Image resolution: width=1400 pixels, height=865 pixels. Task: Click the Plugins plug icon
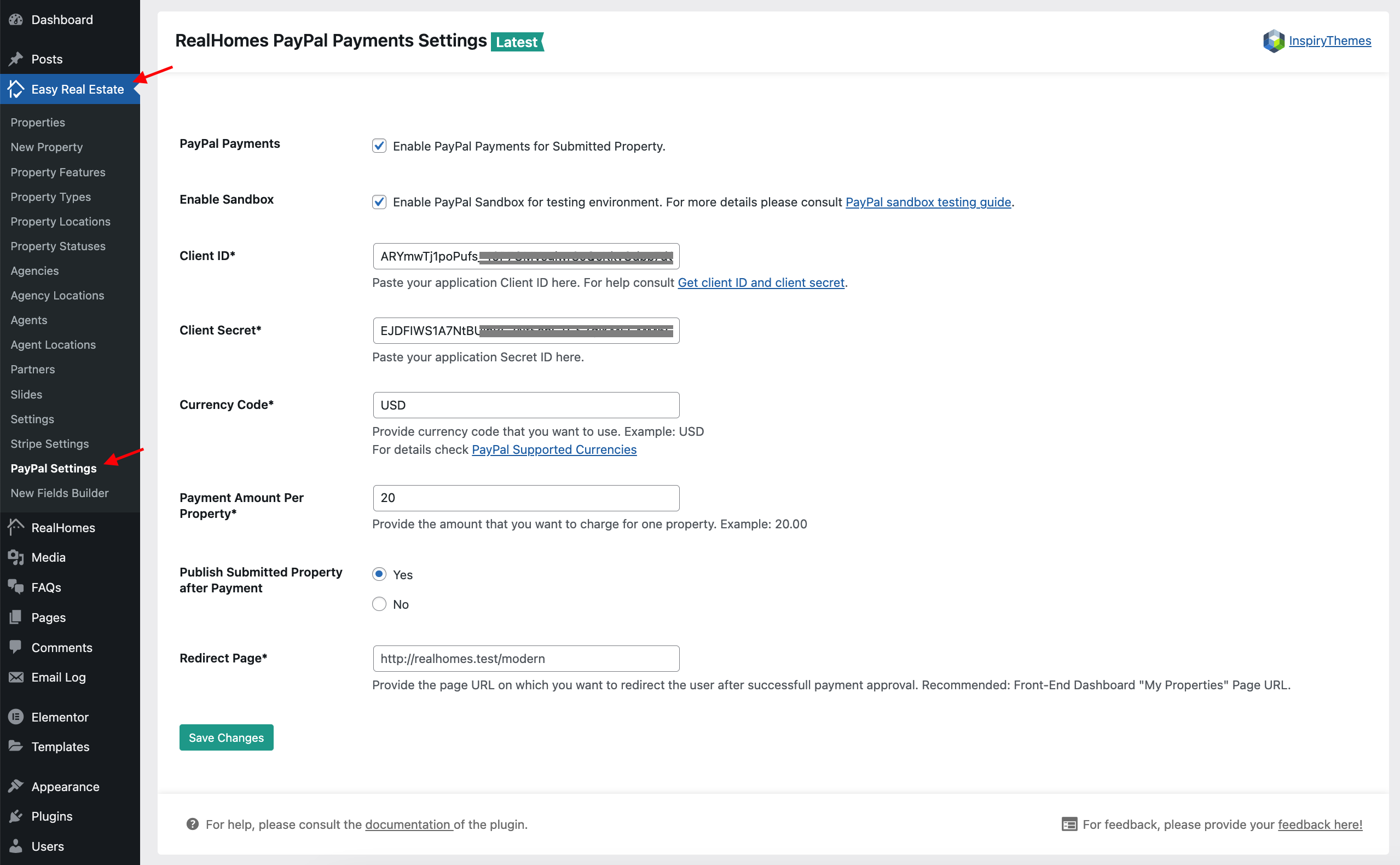(x=16, y=816)
